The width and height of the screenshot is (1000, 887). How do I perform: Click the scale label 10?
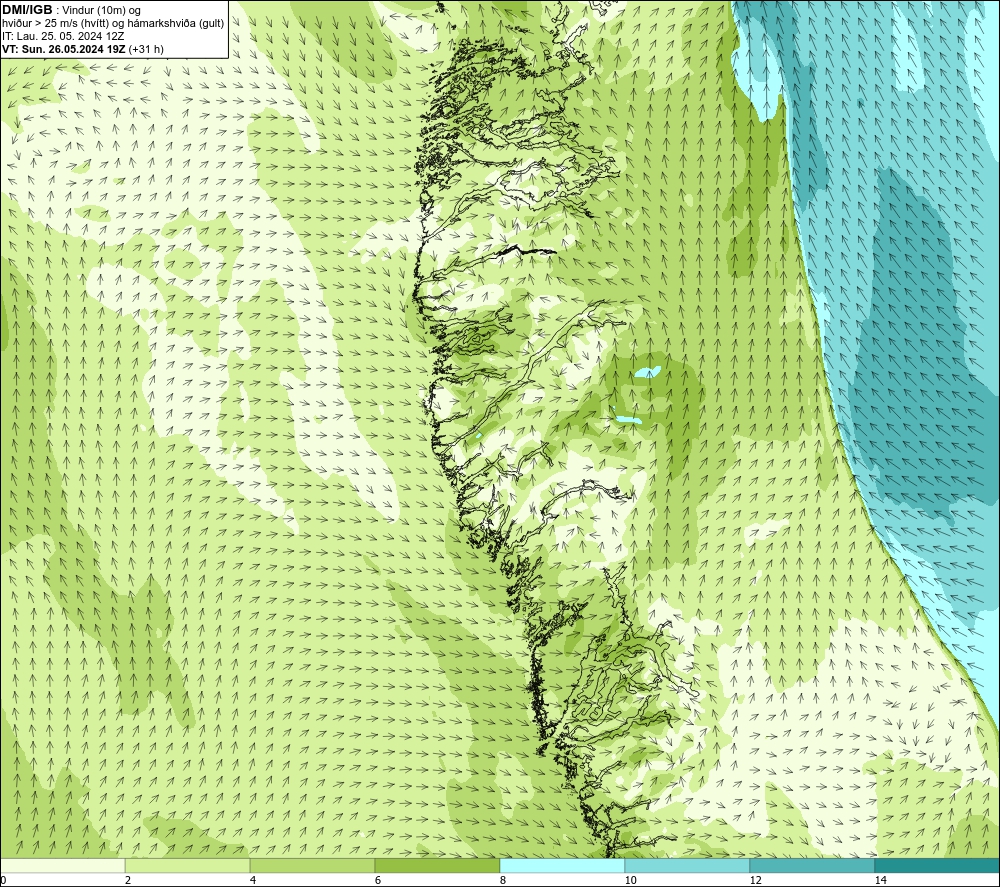630,880
